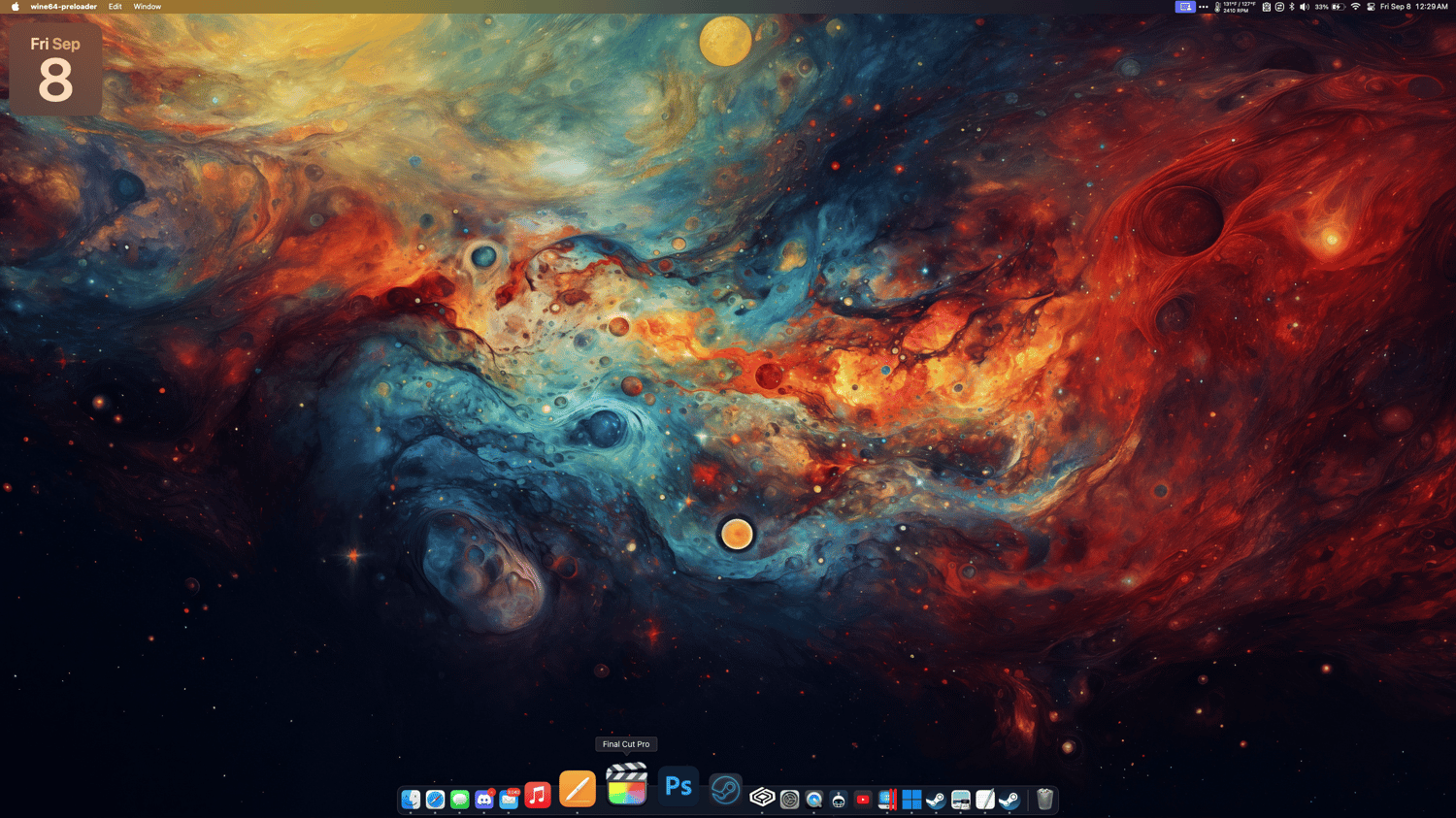Open the Parallels icon with red bars
The image size is (1456, 818).
[887, 800]
